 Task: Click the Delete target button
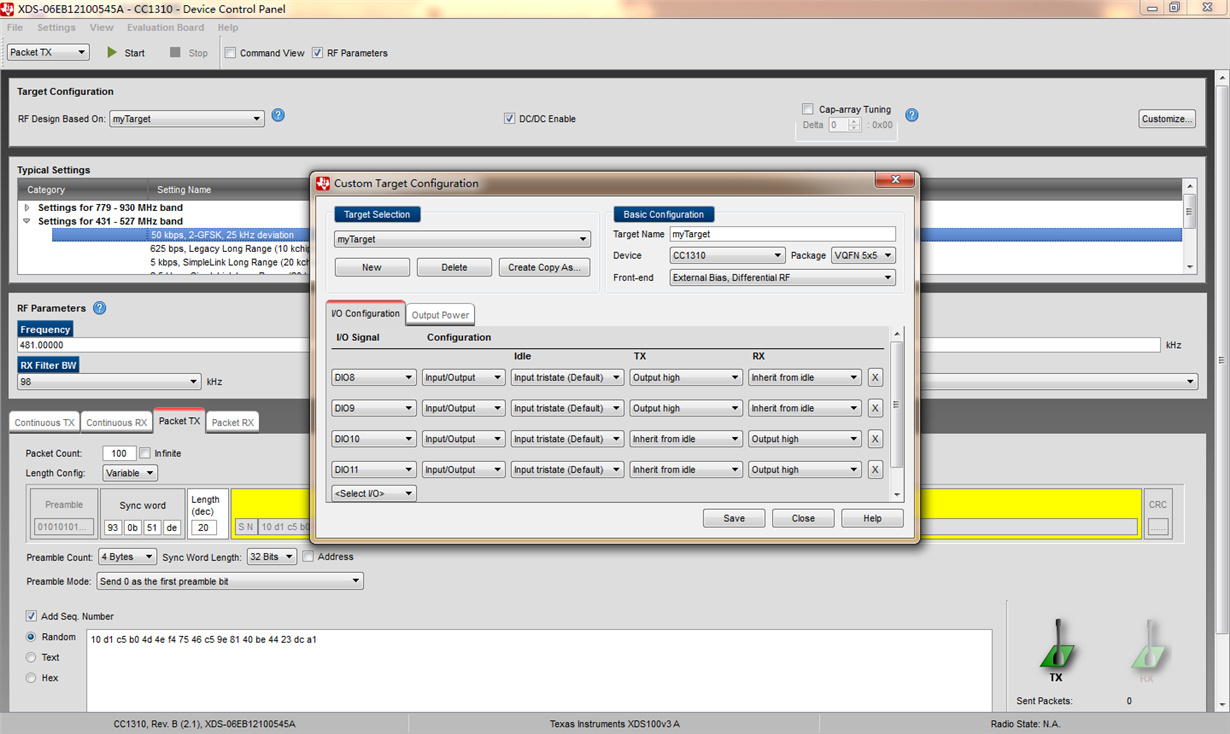click(x=454, y=267)
